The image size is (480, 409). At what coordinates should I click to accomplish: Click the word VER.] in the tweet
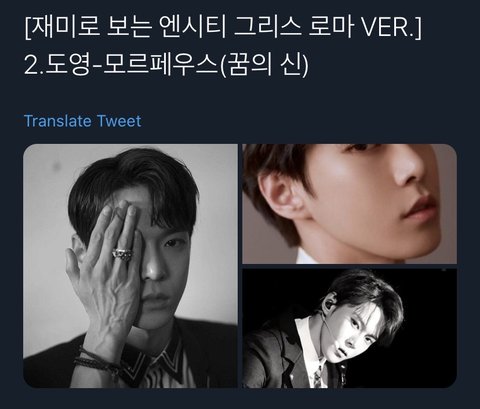pos(392,28)
